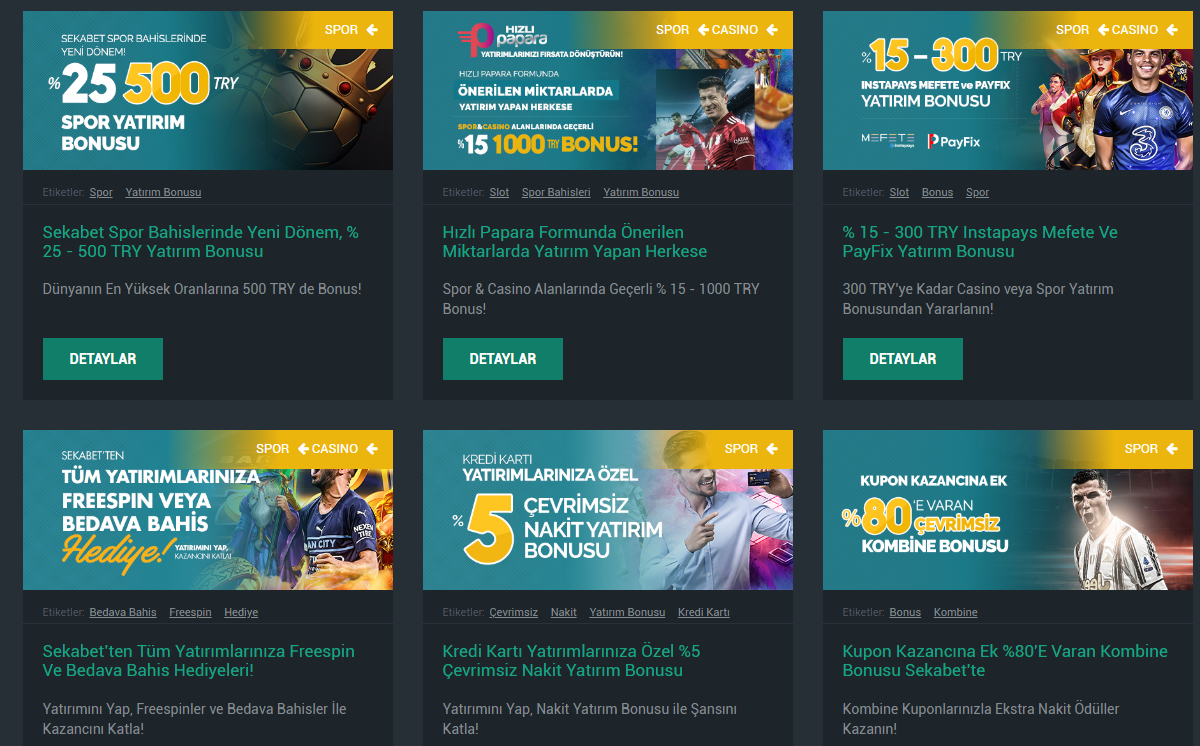
Task: Select the Yatırım Bonusu tag in first card
Action: pos(163,192)
